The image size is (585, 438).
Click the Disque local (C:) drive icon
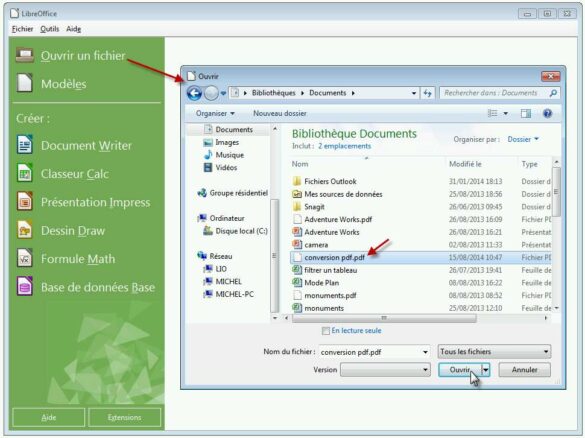pyautogui.click(x=208, y=231)
